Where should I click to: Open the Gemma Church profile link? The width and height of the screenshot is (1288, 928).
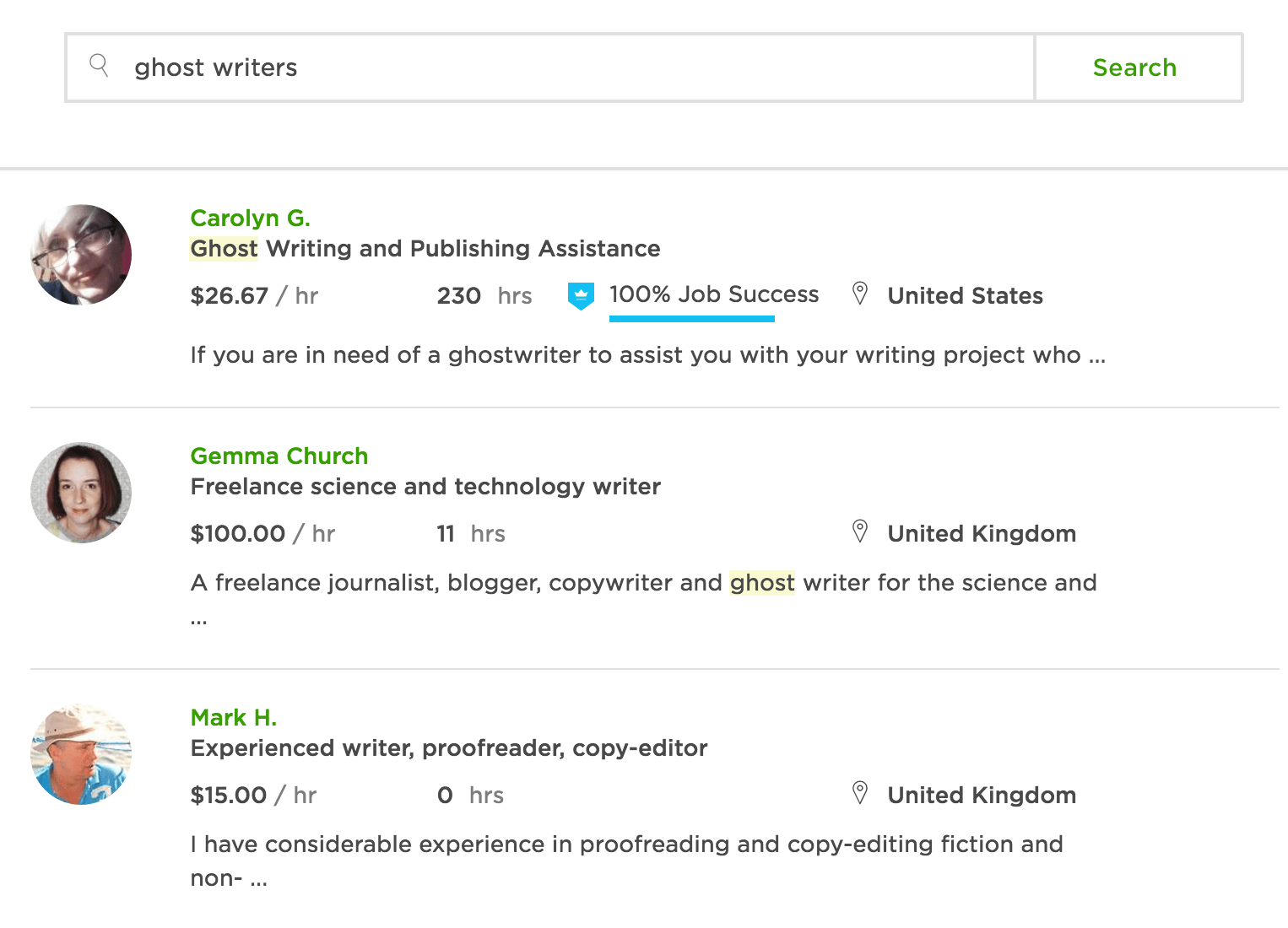pyautogui.click(x=279, y=456)
